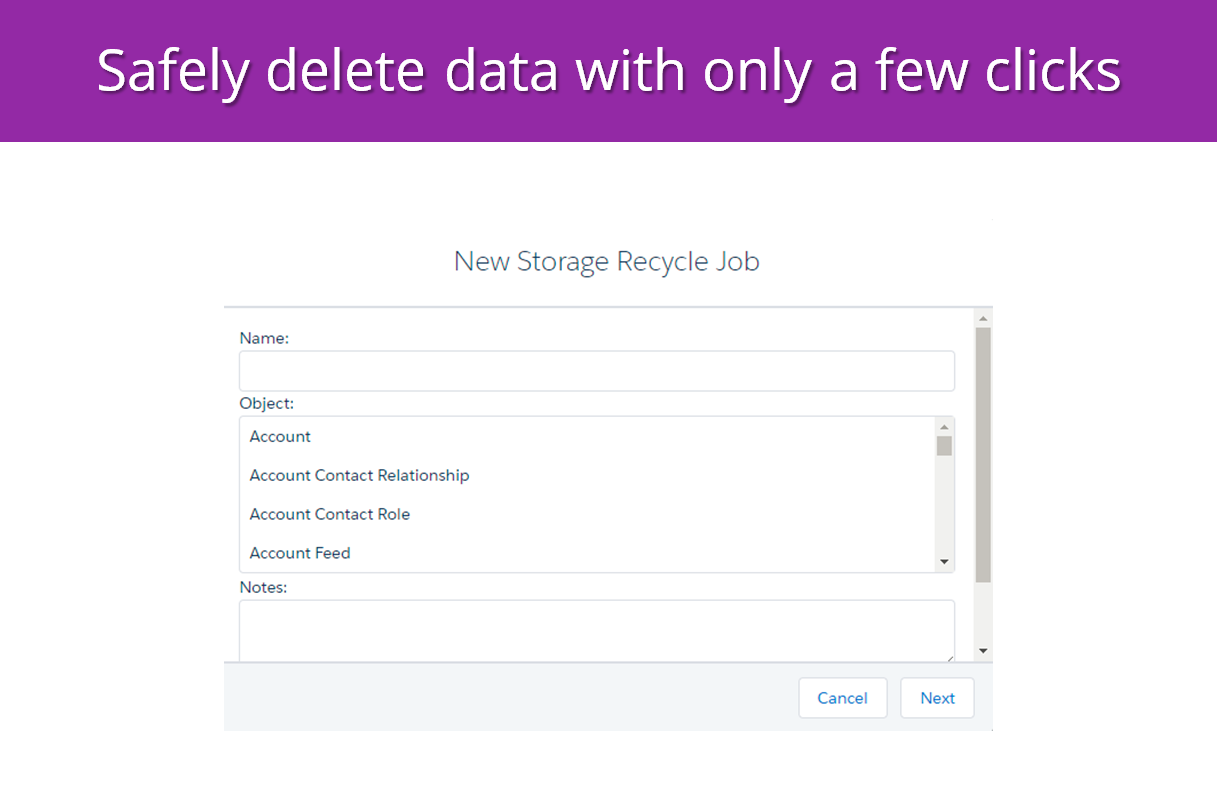Click the Name input field
Viewport: 1217px width, 811px height.
pyautogui.click(x=596, y=370)
